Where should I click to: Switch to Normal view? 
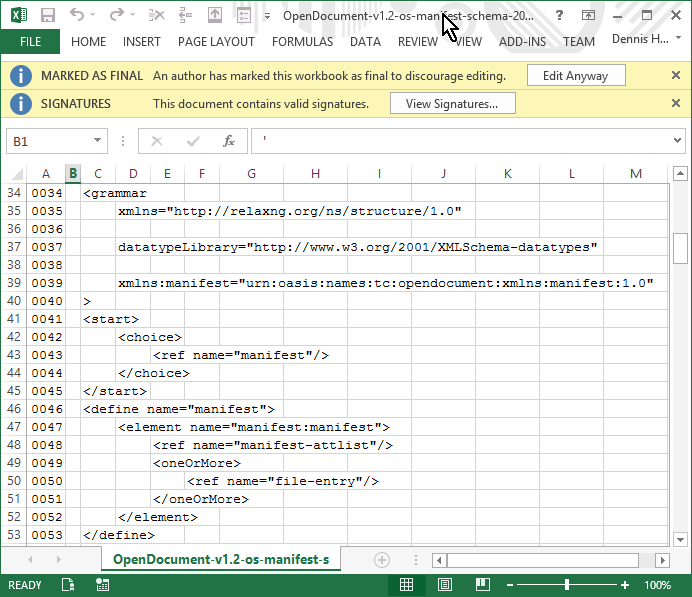pyautogui.click(x=407, y=585)
